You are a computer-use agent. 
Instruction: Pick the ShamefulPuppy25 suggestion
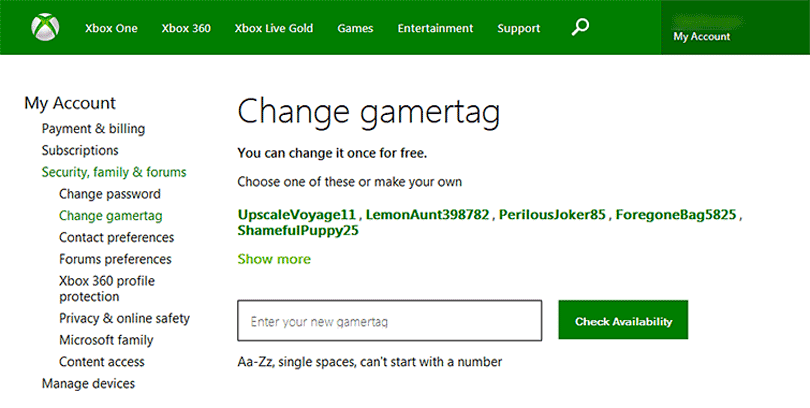[x=298, y=230]
